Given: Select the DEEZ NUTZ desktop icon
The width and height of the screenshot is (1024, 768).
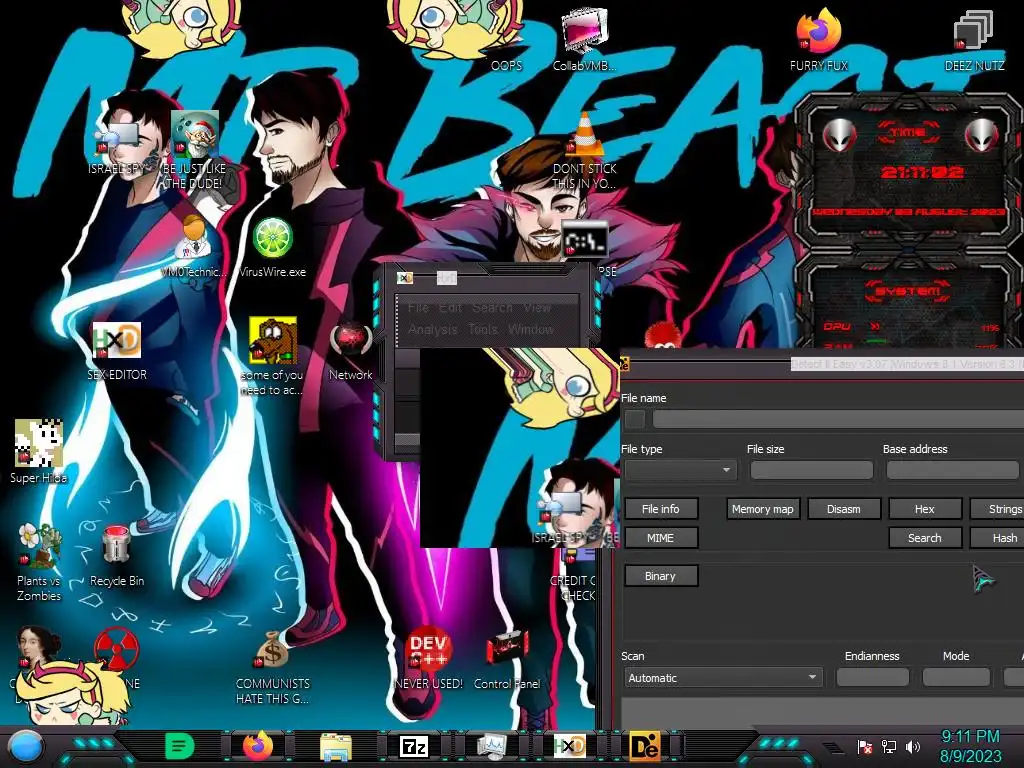Looking at the screenshot, I should pyautogui.click(x=974, y=39).
